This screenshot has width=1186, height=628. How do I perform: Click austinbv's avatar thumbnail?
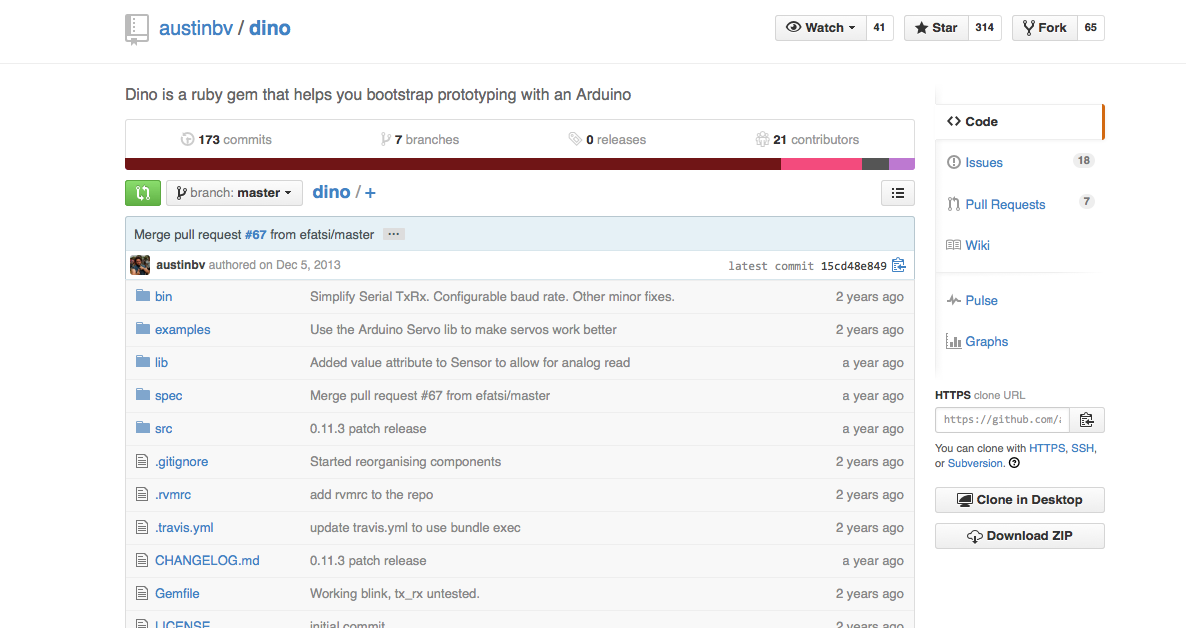(x=140, y=265)
